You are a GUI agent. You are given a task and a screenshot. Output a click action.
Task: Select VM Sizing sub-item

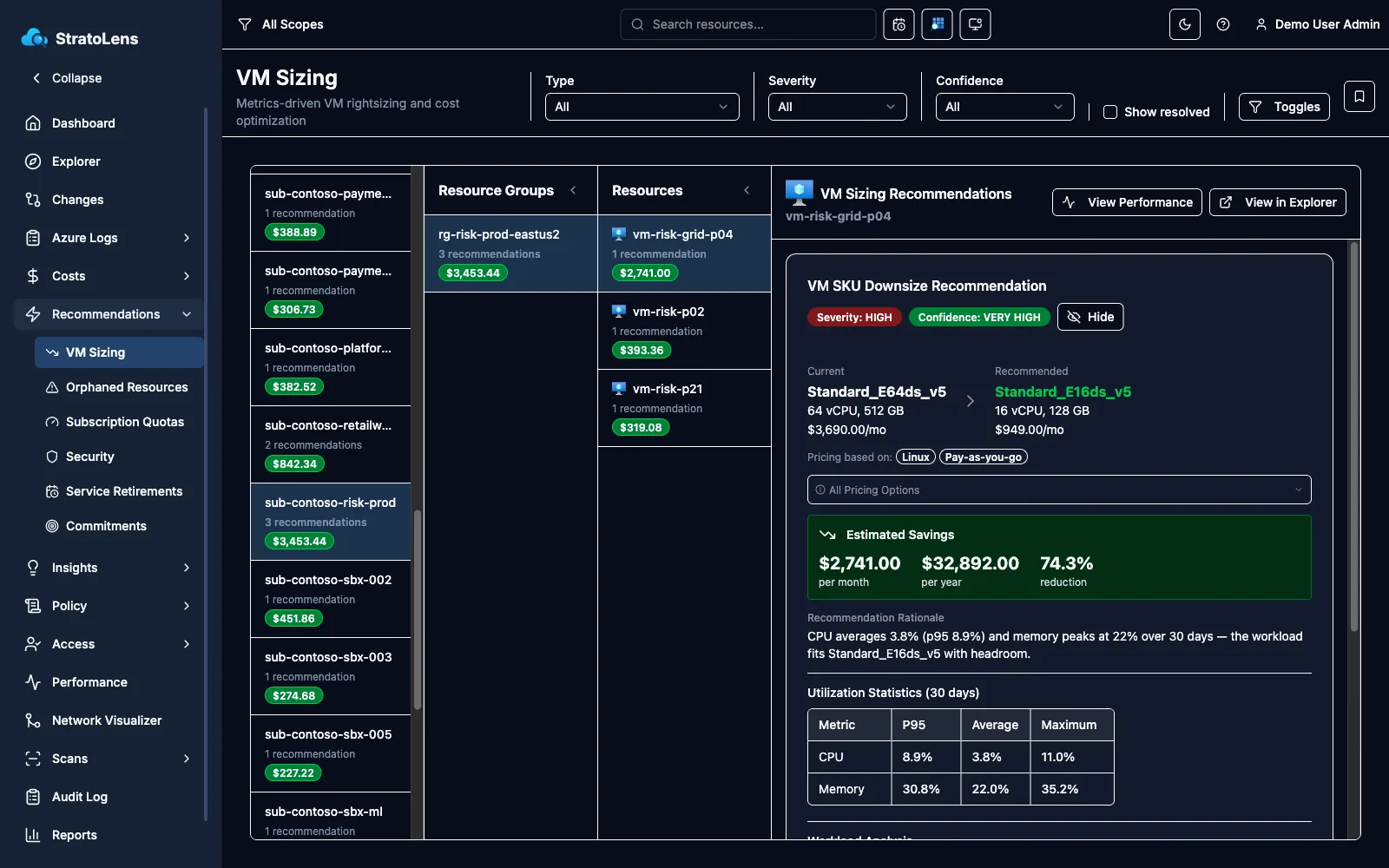point(120,352)
